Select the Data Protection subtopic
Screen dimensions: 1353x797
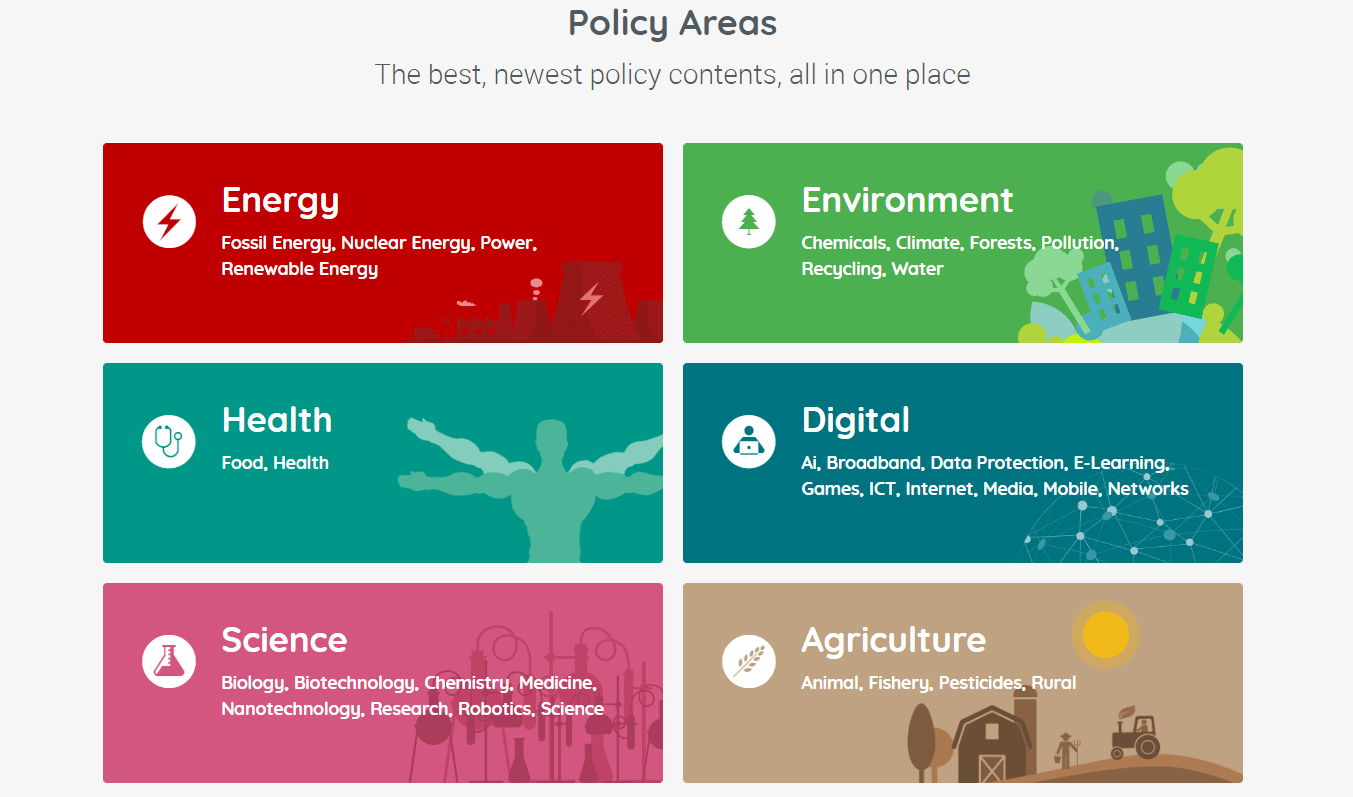(x=997, y=463)
